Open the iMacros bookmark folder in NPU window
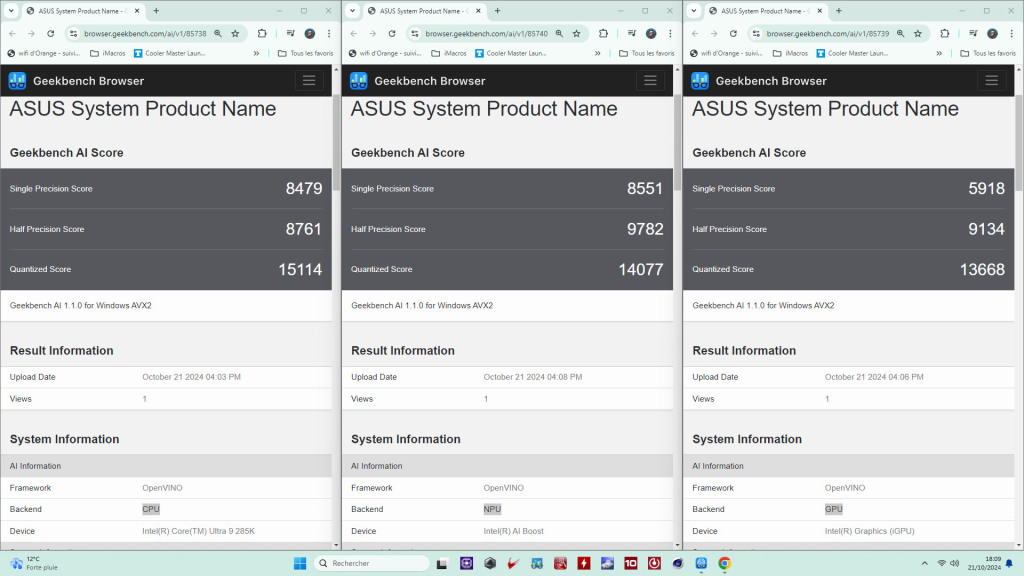 [x=449, y=54]
